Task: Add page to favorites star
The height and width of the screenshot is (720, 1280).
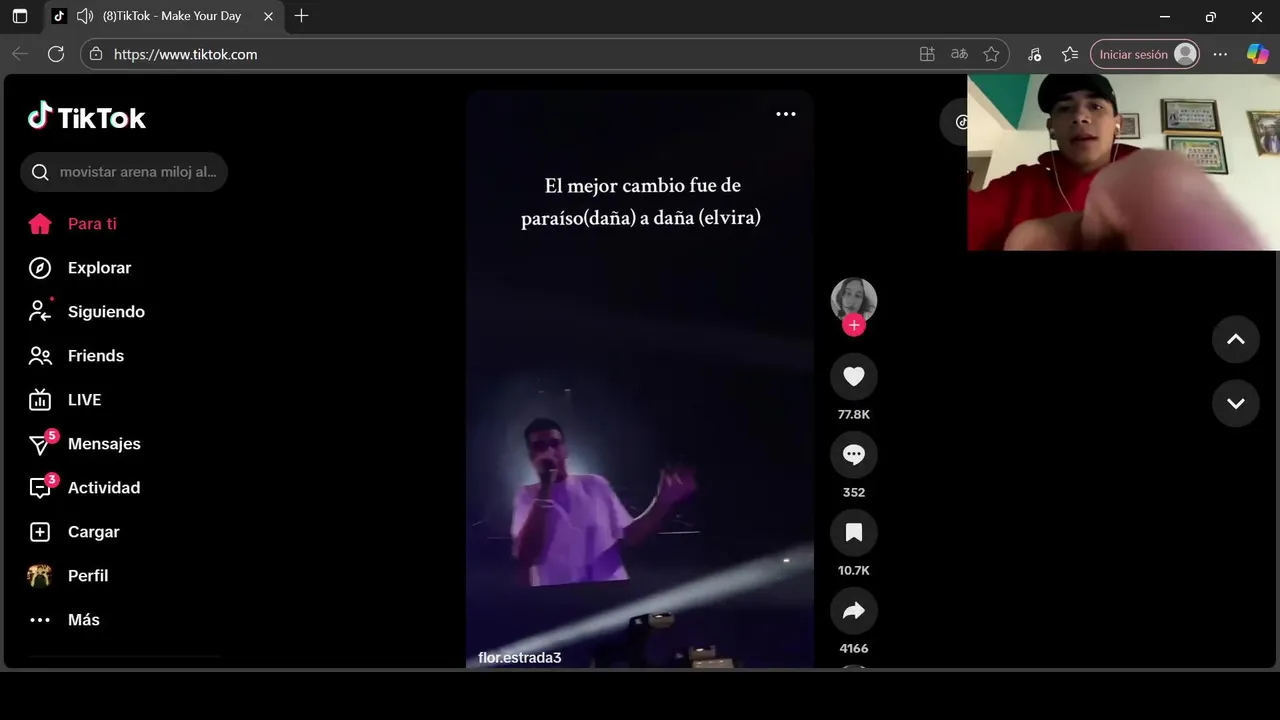Action: point(991,54)
